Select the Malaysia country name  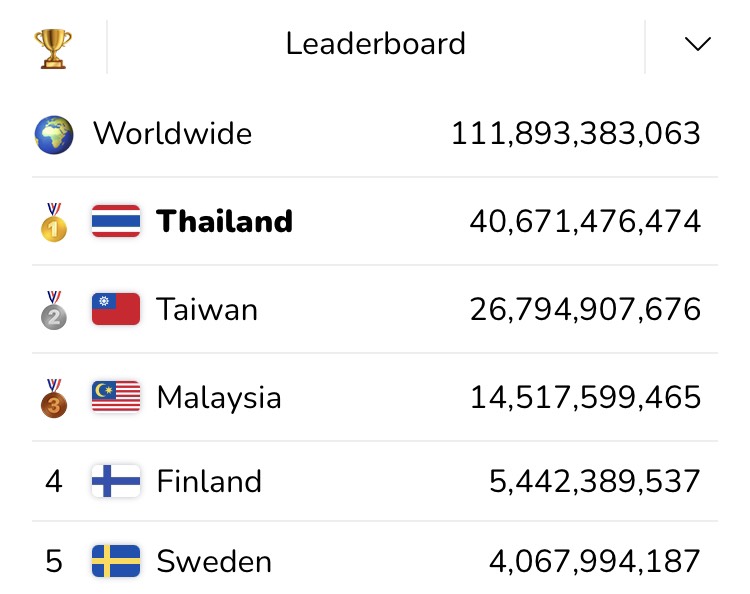[x=219, y=398]
